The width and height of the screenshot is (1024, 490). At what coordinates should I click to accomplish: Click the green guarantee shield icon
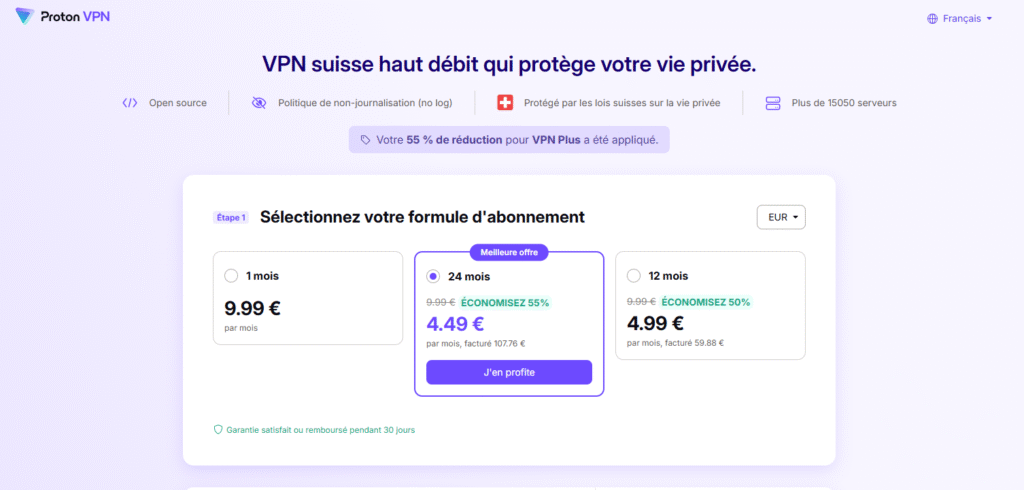pyautogui.click(x=218, y=430)
